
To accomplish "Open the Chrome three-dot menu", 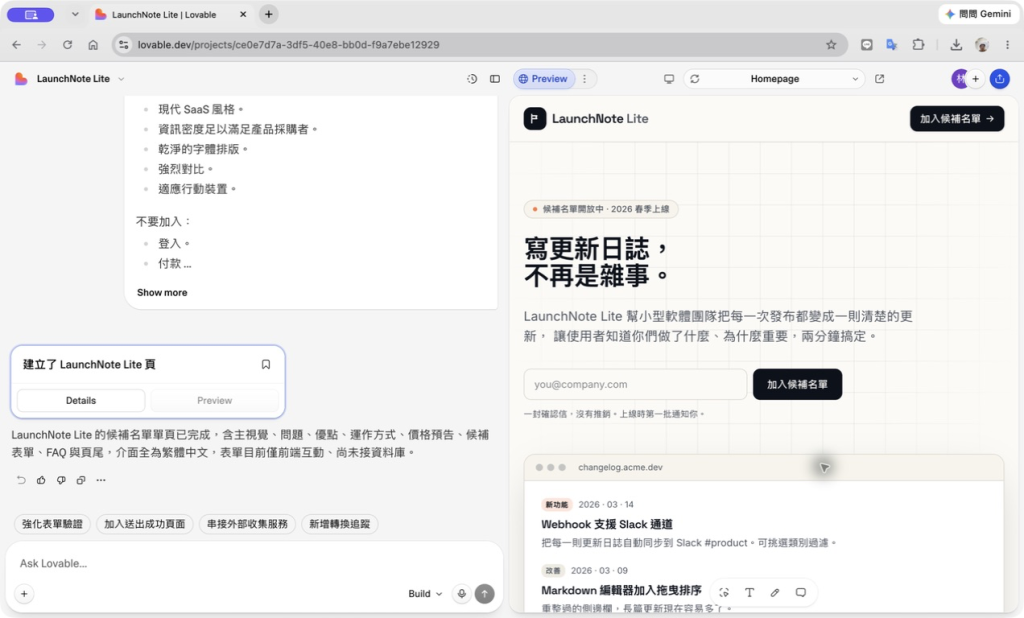I will pos(1007,44).
